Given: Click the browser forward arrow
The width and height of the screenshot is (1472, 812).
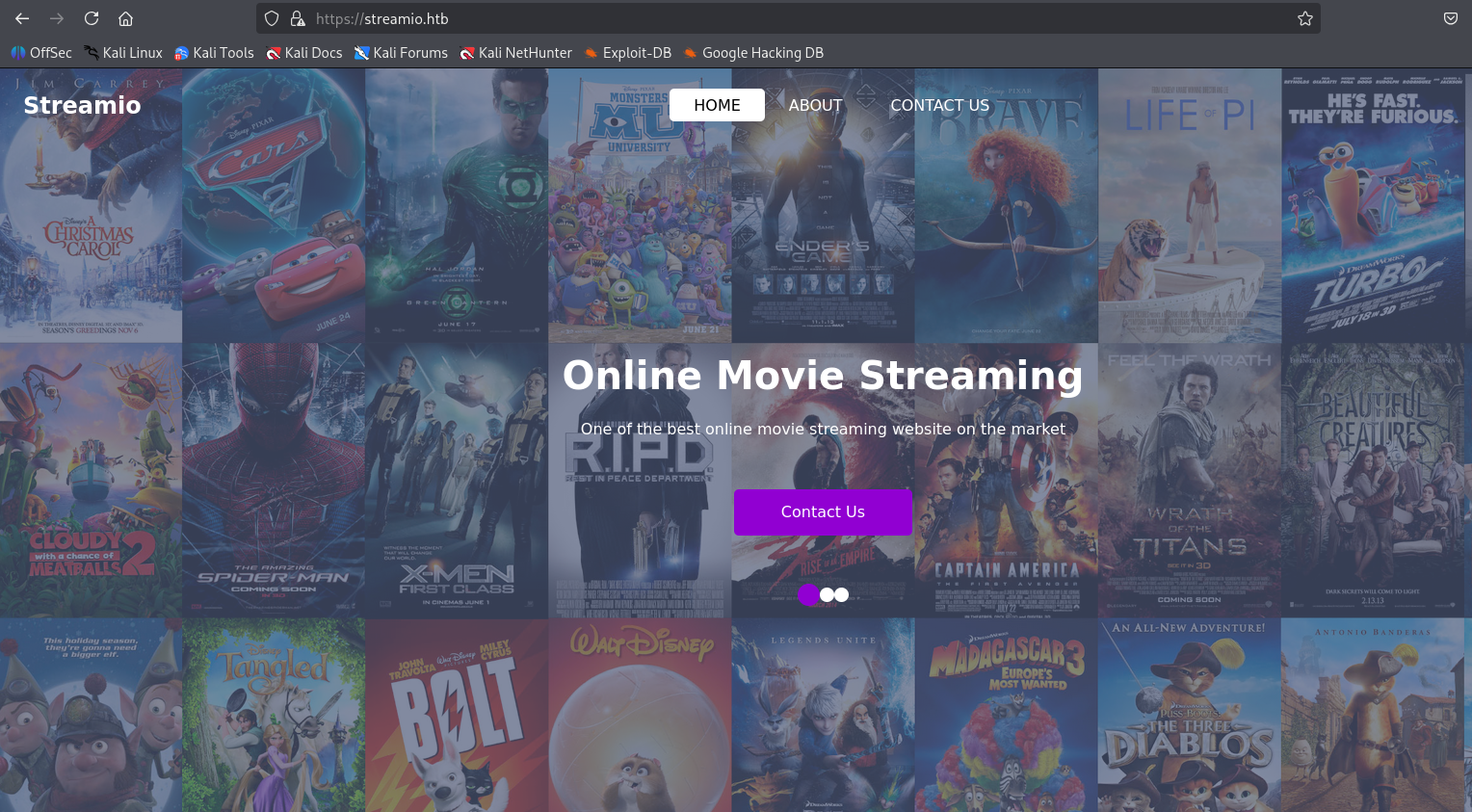Looking at the screenshot, I should (x=57, y=18).
